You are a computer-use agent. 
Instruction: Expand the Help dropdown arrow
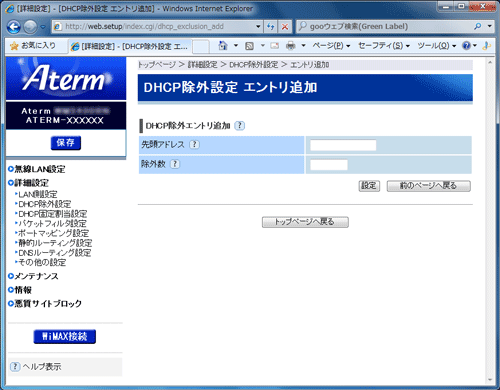coord(475,46)
